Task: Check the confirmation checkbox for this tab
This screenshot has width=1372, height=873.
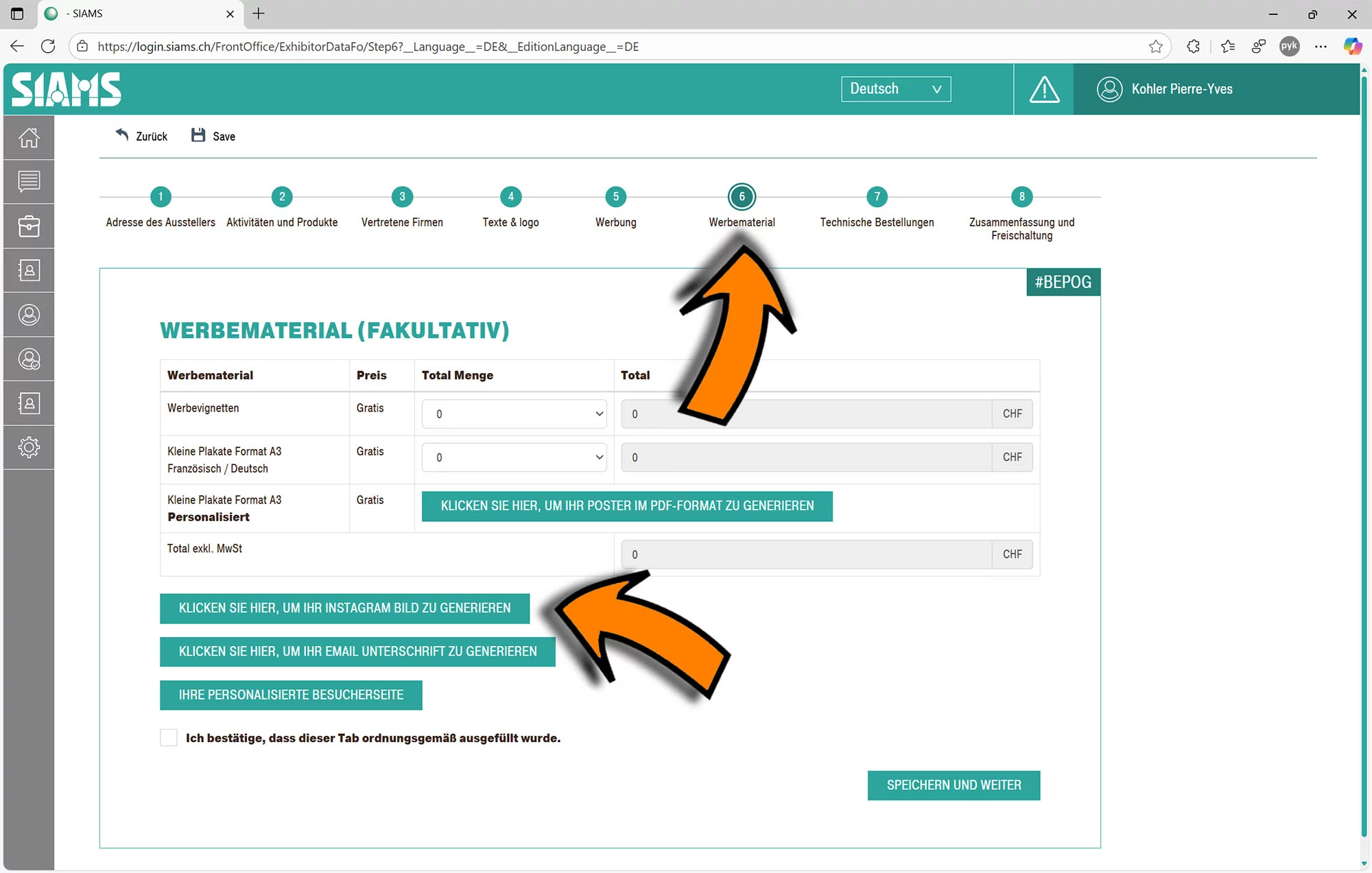Action: (x=169, y=738)
